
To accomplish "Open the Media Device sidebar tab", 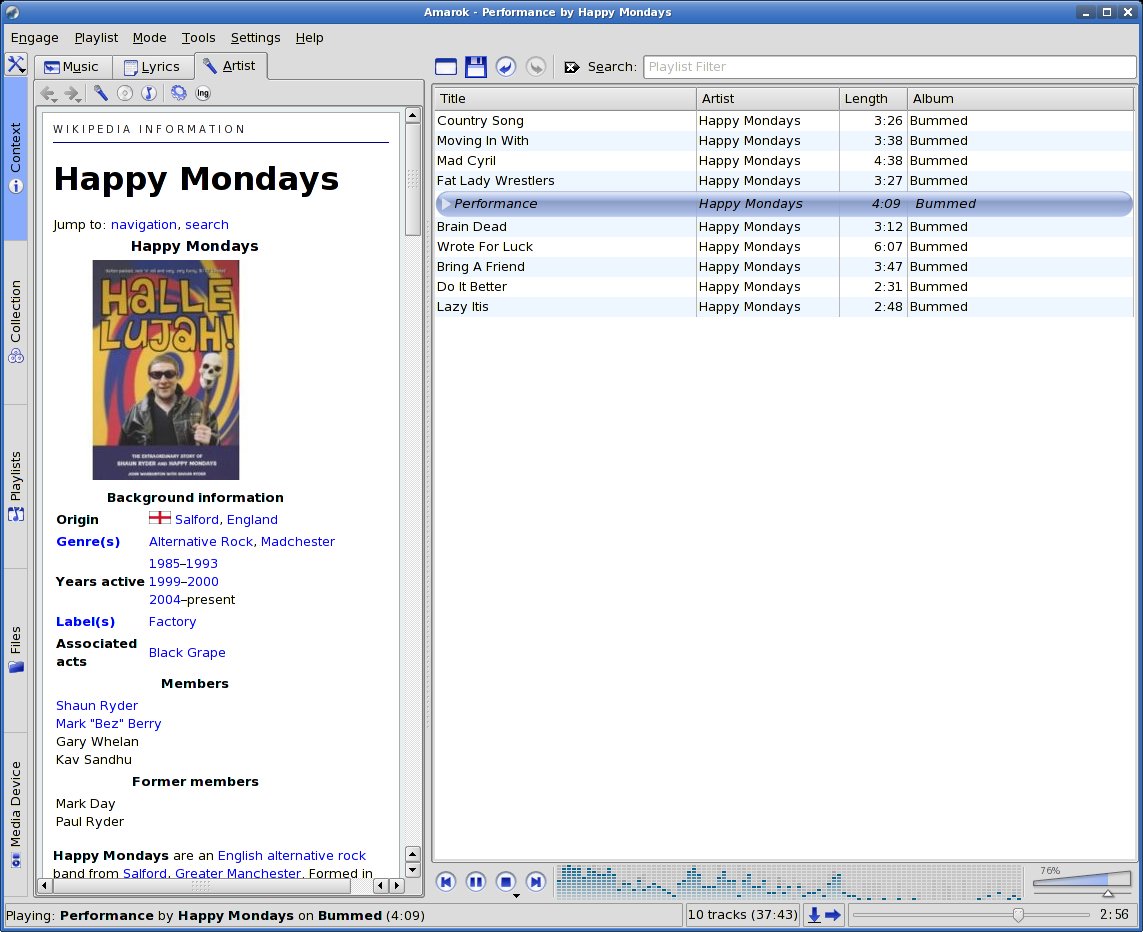I will (15, 814).
